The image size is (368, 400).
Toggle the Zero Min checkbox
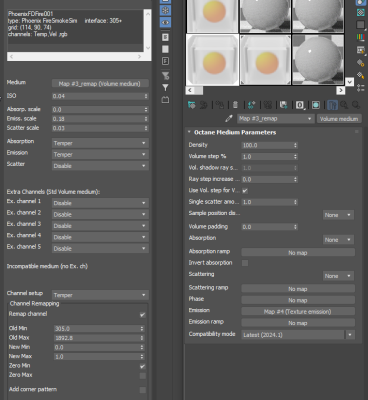[143, 366]
